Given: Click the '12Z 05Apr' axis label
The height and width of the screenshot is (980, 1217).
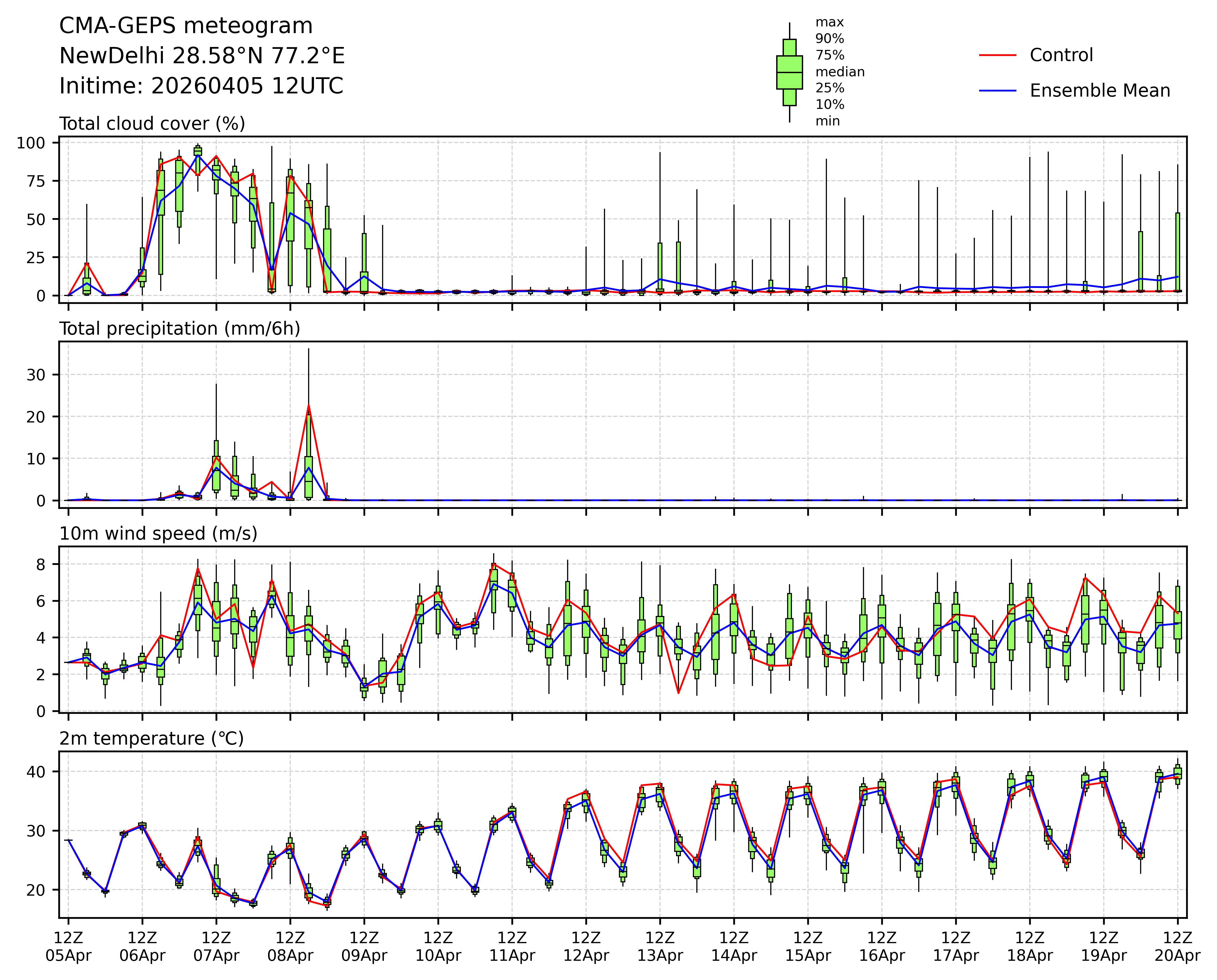Looking at the screenshot, I should tap(68, 946).
